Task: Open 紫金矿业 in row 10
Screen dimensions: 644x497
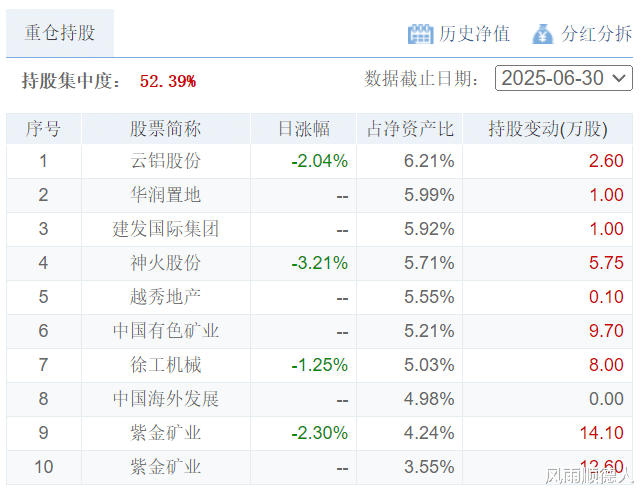Action: click(166, 467)
